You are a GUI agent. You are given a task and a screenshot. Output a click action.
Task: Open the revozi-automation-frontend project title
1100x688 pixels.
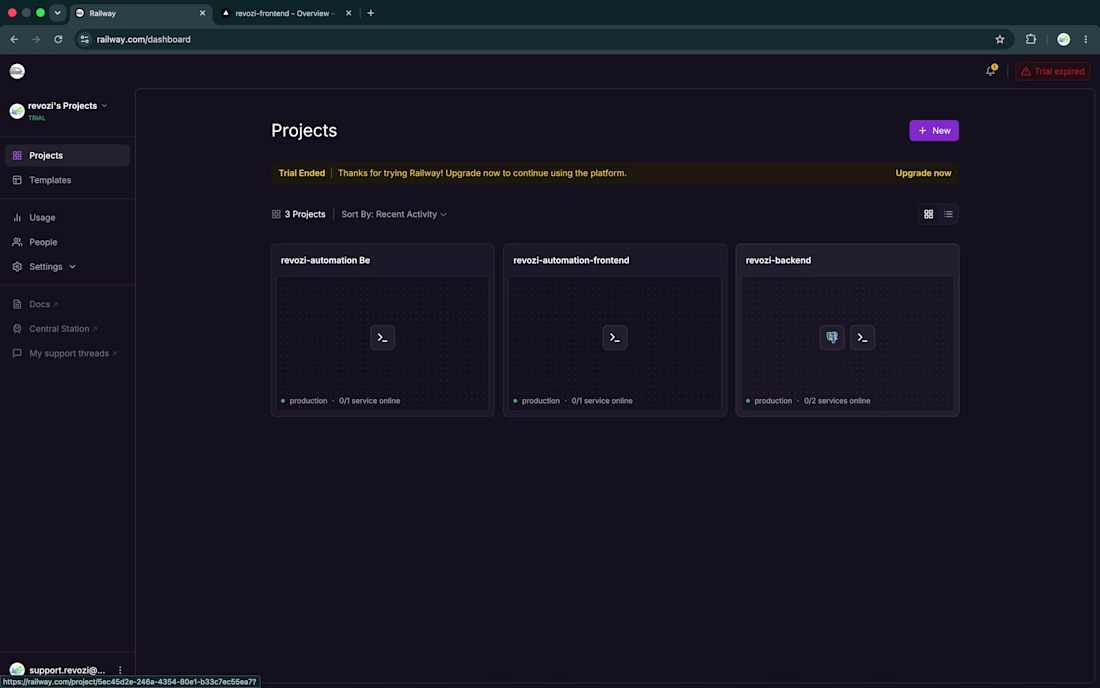tap(571, 260)
